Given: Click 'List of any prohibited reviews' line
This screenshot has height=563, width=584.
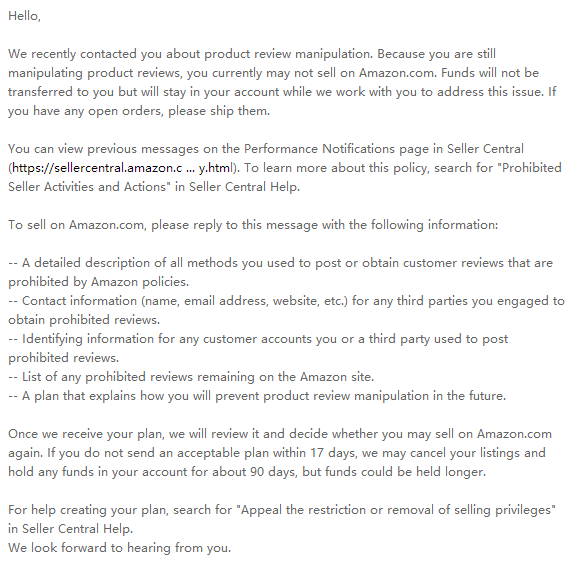Looking at the screenshot, I should 191,377.
